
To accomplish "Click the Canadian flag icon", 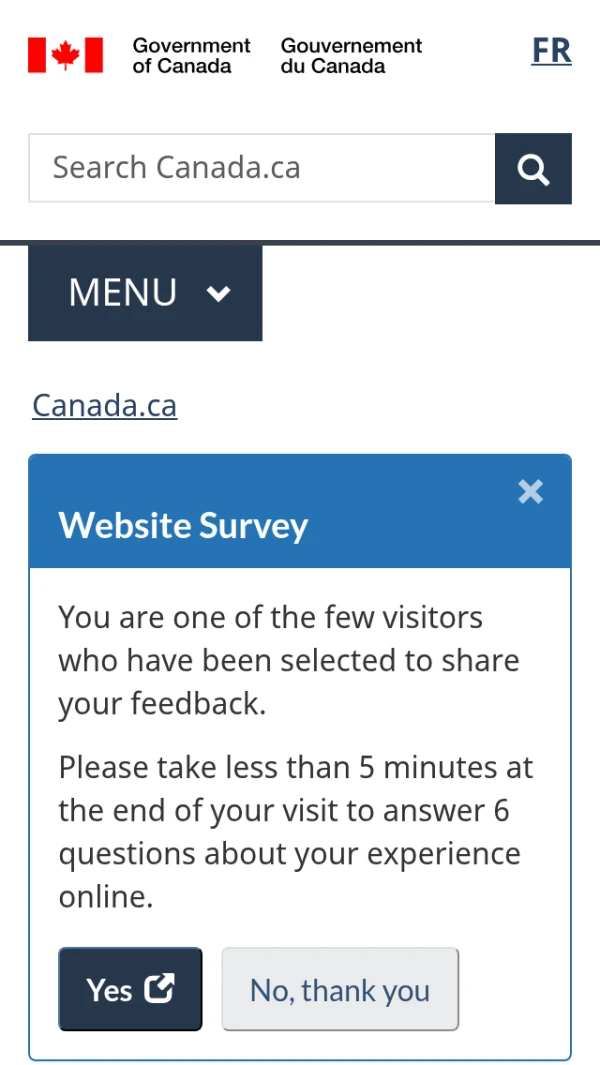I will tap(65, 55).
